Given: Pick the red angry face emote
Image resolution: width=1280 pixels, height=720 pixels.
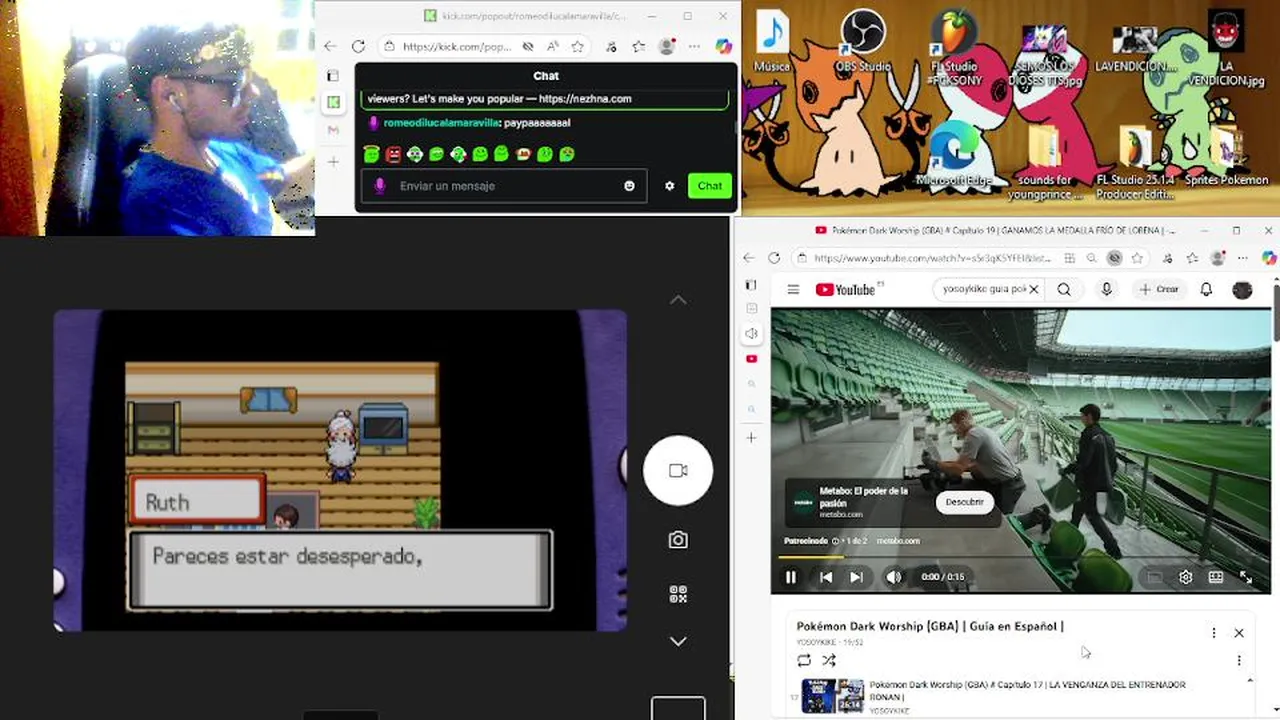Looking at the screenshot, I should pos(393,154).
